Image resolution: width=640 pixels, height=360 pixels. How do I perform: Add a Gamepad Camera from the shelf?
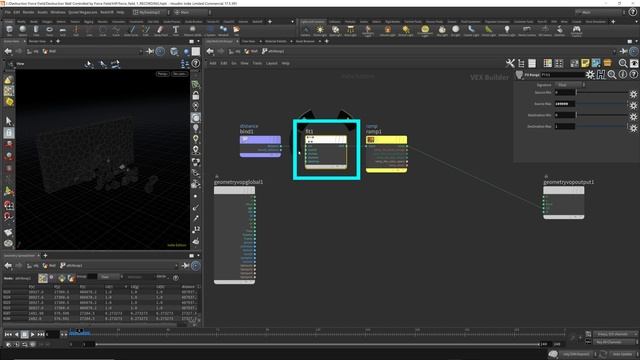point(576,30)
